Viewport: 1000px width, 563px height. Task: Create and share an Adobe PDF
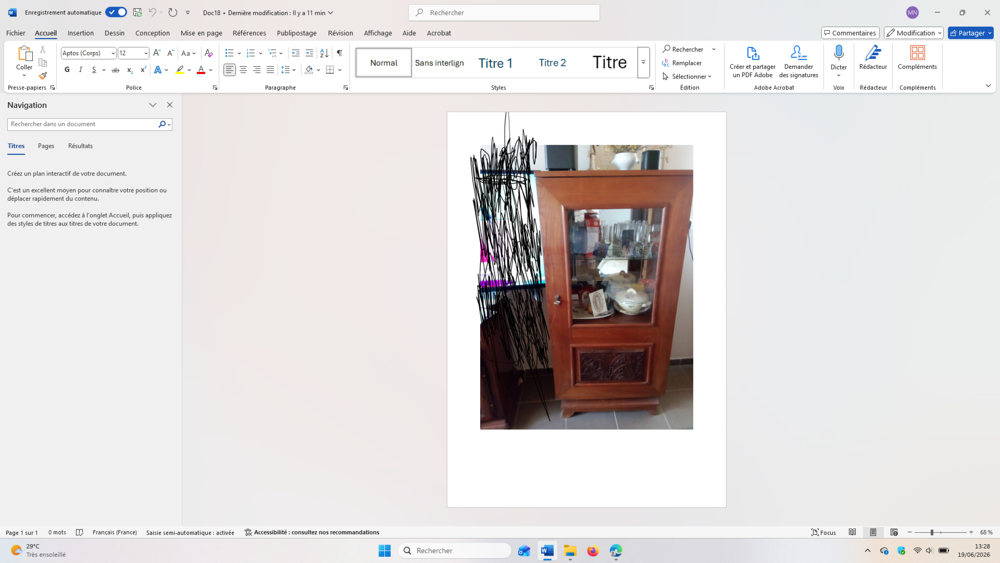point(753,62)
